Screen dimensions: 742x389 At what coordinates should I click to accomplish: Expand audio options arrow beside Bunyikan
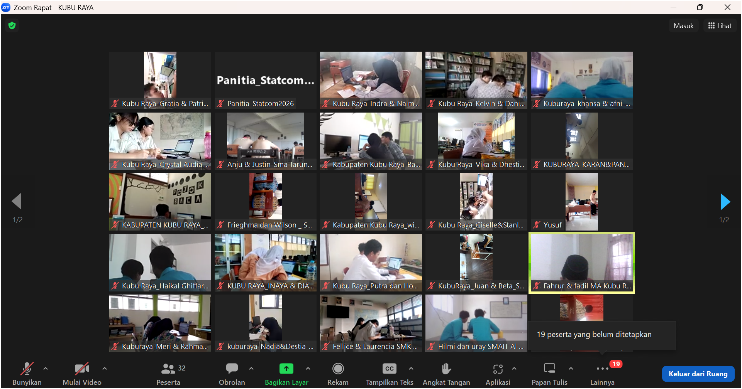click(46, 368)
